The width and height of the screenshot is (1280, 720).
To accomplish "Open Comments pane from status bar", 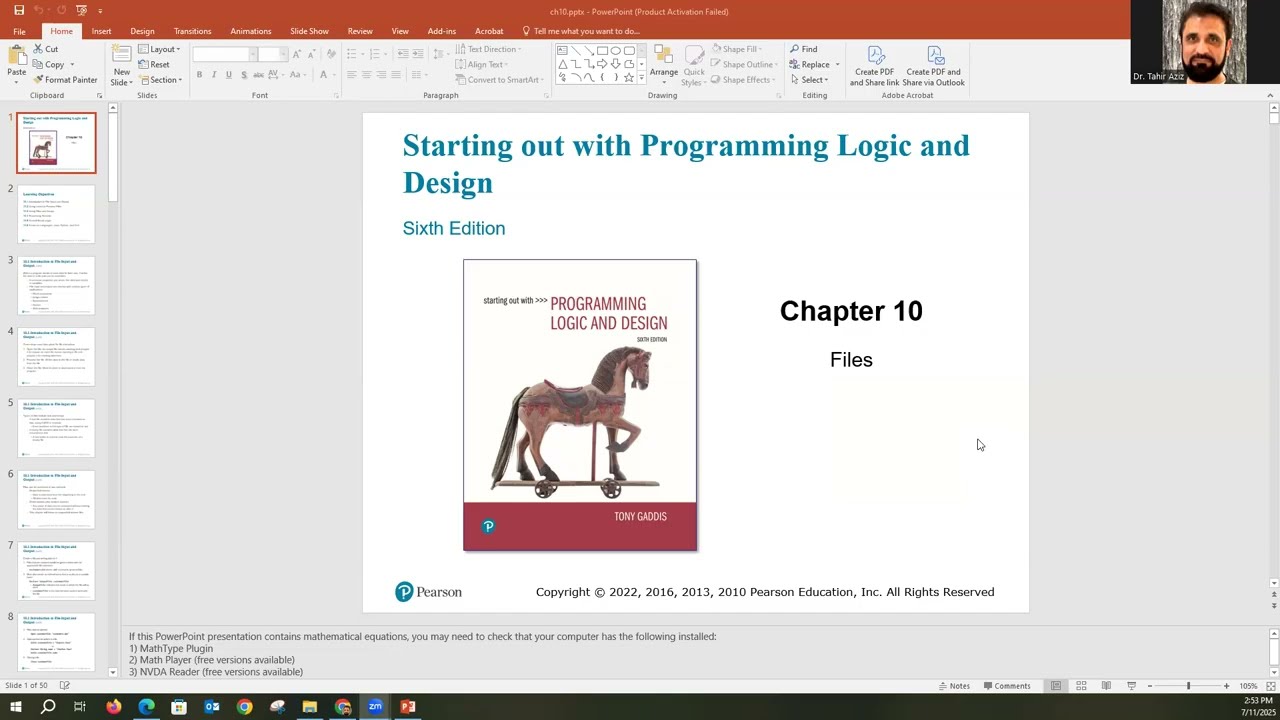I will coord(1007,686).
